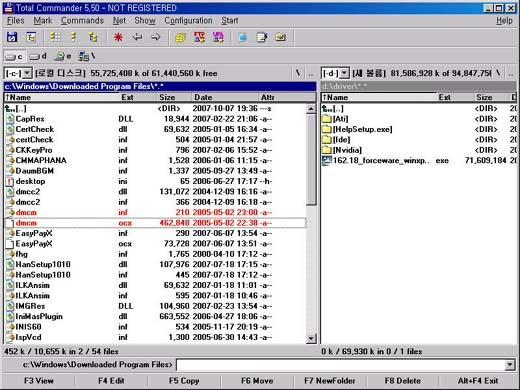Screen dimensions: 520x390
Task: Select the dmcm ocx file row
Action: (x=155, y=223)
